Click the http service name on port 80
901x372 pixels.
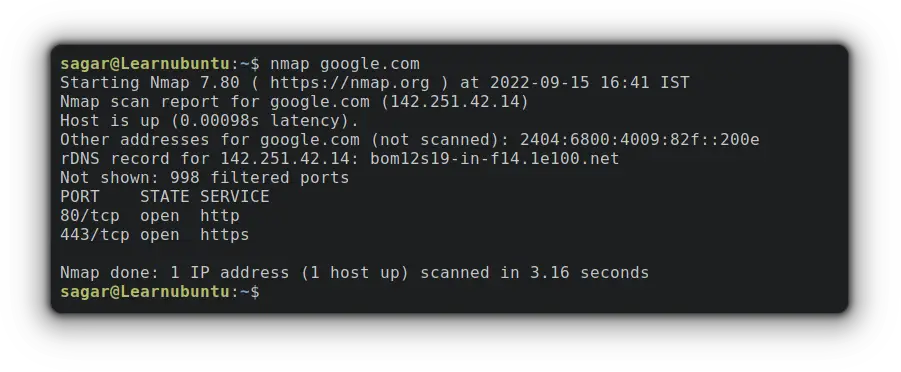pos(220,216)
